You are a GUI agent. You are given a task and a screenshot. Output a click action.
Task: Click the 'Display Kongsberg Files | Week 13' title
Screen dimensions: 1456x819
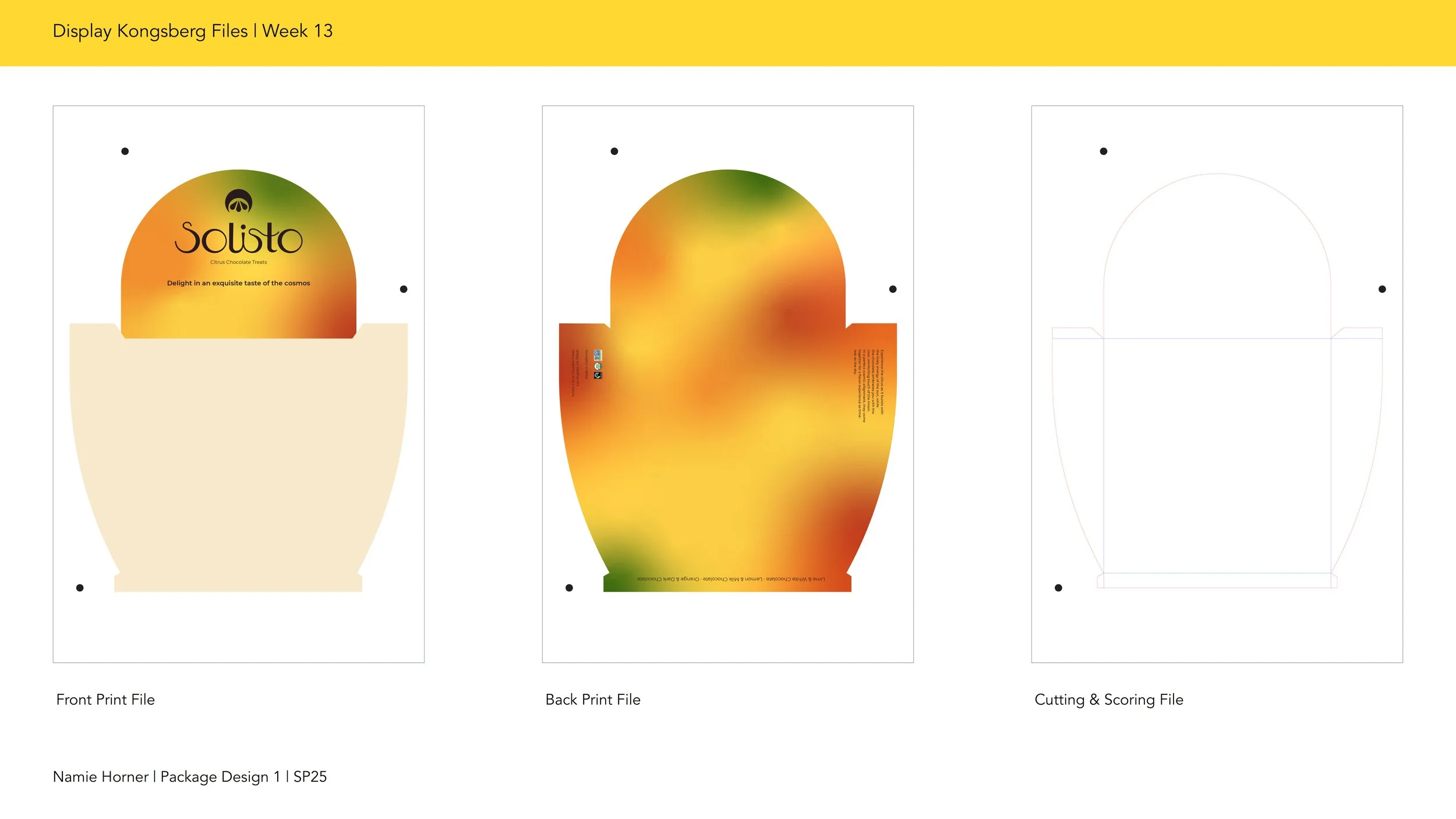pyautogui.click(x=192, y=31)
